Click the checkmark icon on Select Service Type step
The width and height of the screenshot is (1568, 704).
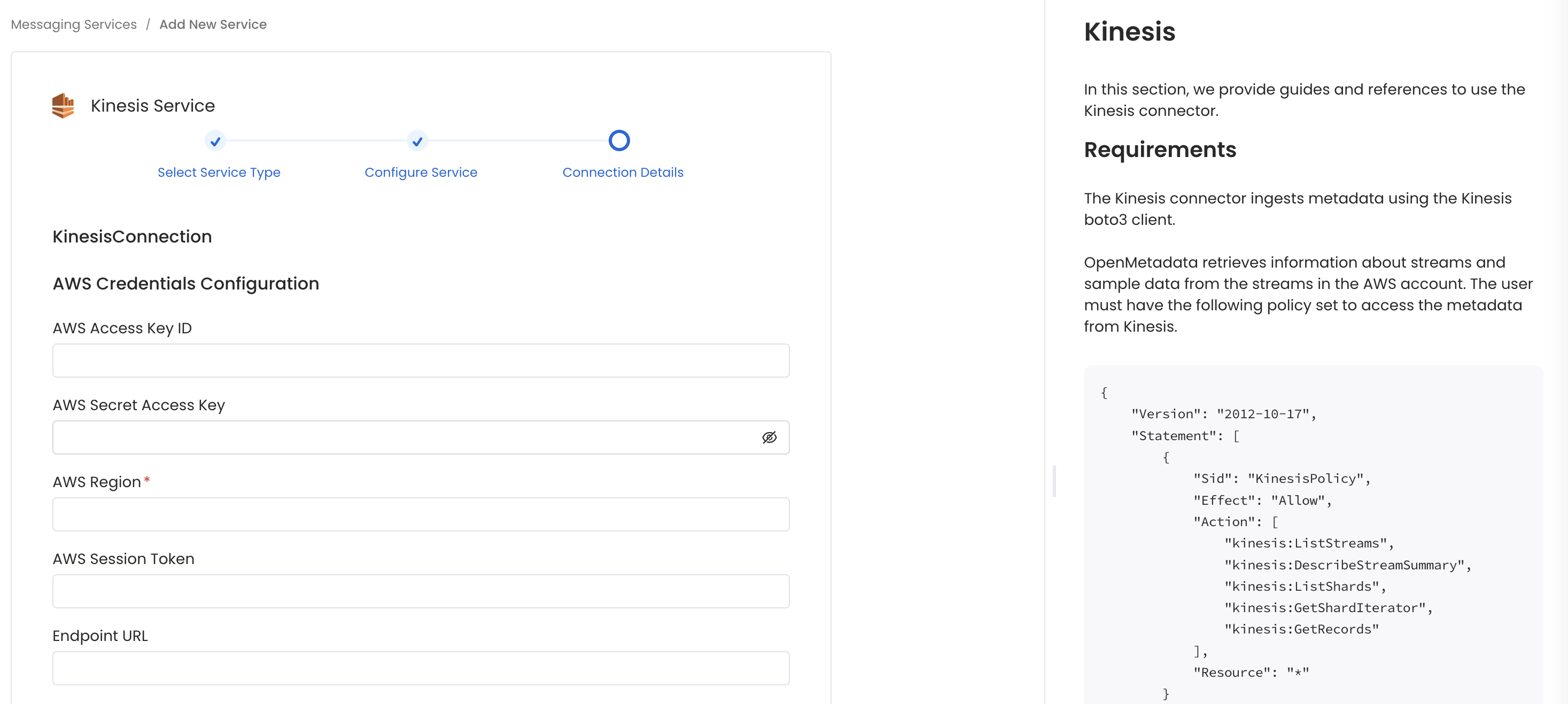(x=215, y=141)
